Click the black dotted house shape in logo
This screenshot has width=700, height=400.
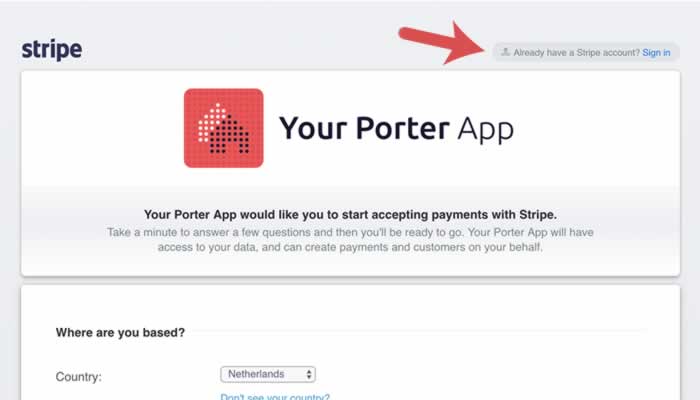[229, 136]
